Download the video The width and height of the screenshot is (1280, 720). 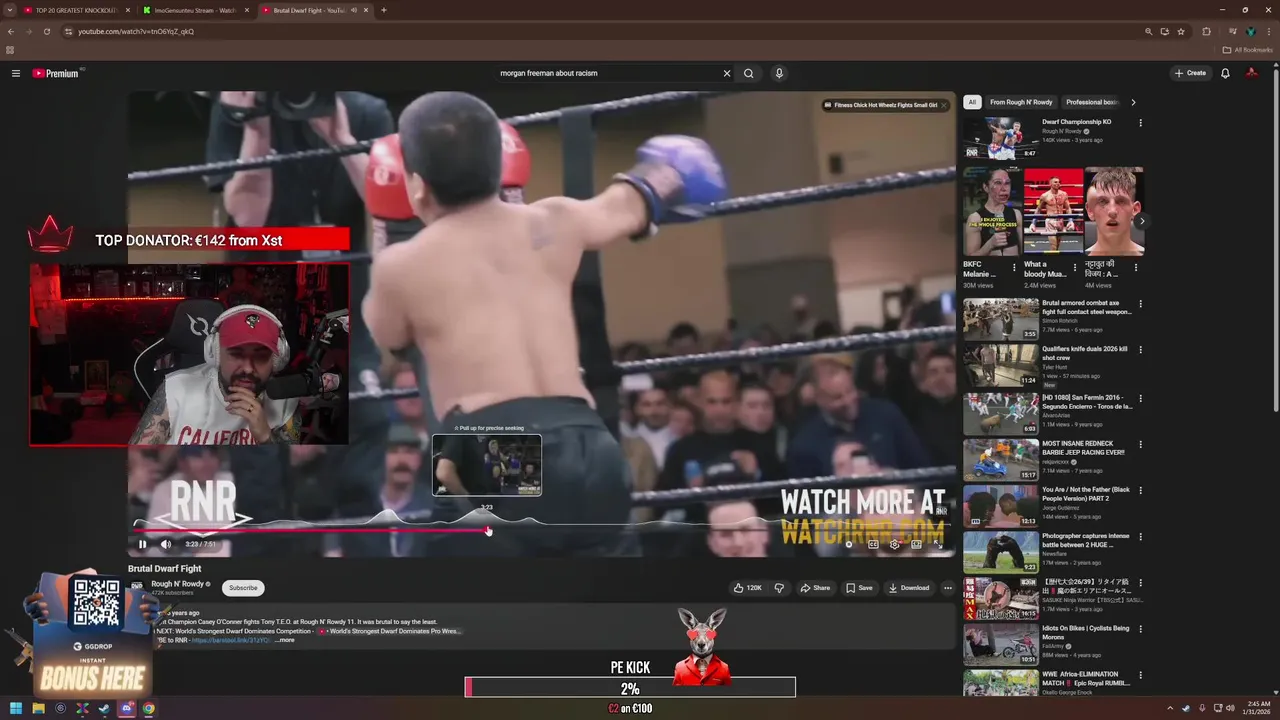click(909, 588)
